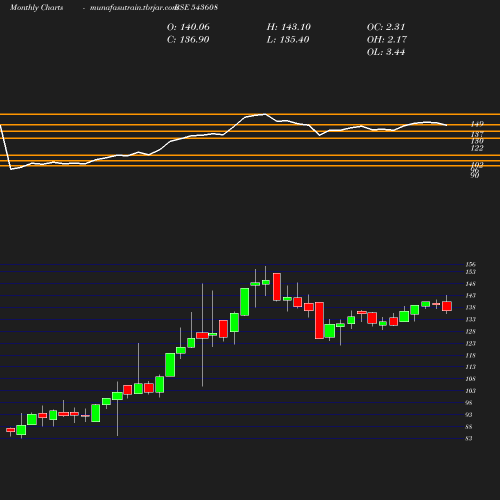Screen dimensions: 500x500
Task: Click the first small red candle at chart's left
Action: (x=11, y=430)
